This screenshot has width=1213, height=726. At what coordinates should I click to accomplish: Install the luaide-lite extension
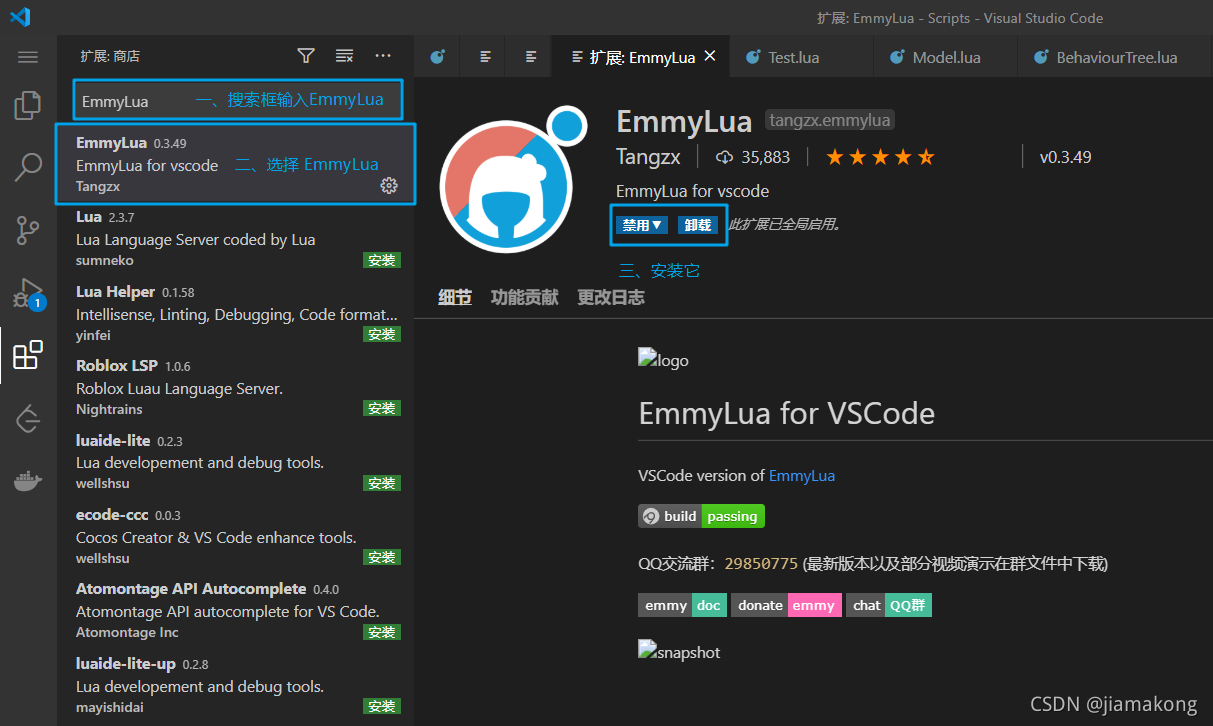[382, 483]
